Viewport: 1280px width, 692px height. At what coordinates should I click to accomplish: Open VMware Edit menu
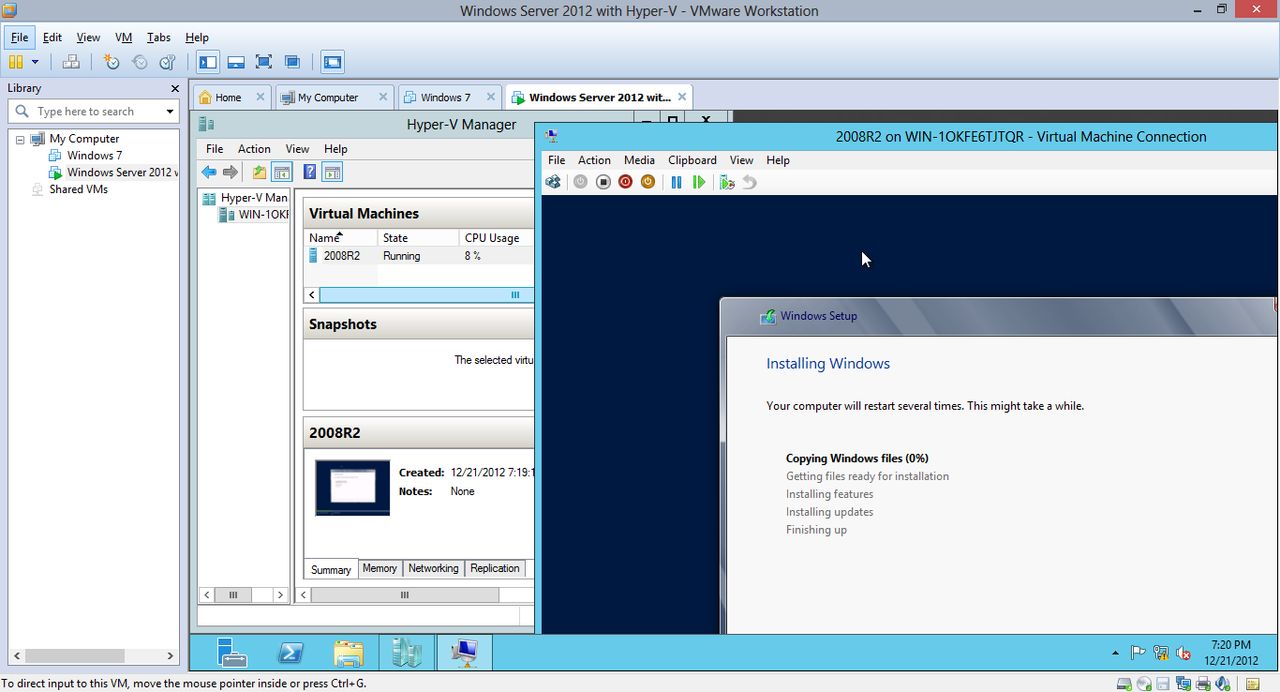pos(52,37)
